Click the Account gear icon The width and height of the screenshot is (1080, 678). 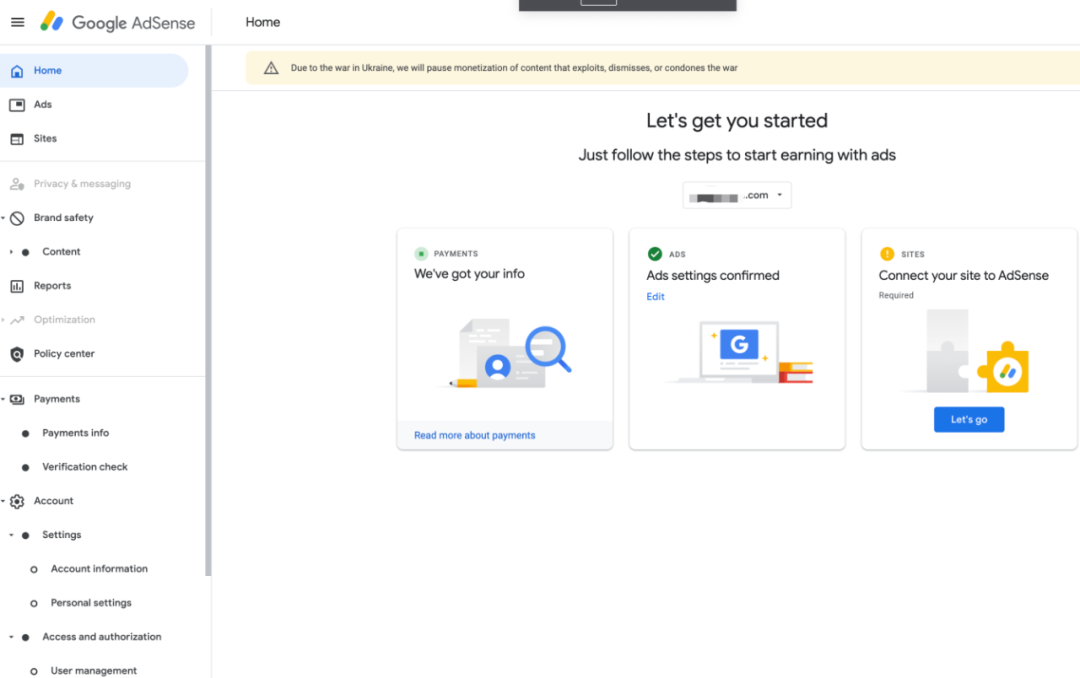coord(17,501)
